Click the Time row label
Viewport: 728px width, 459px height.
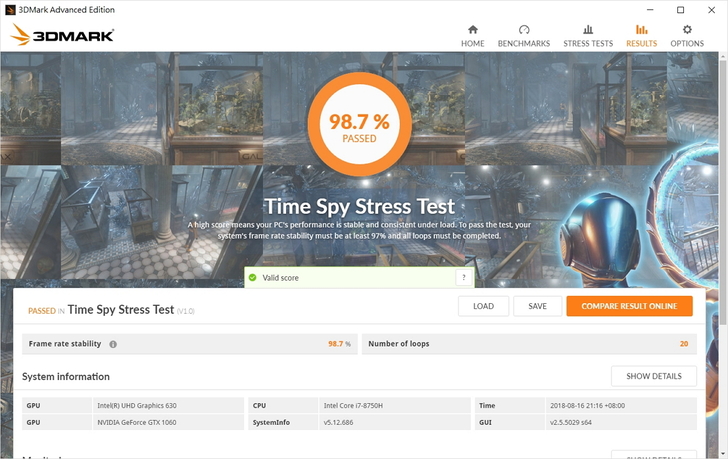[x=487, y=406]
